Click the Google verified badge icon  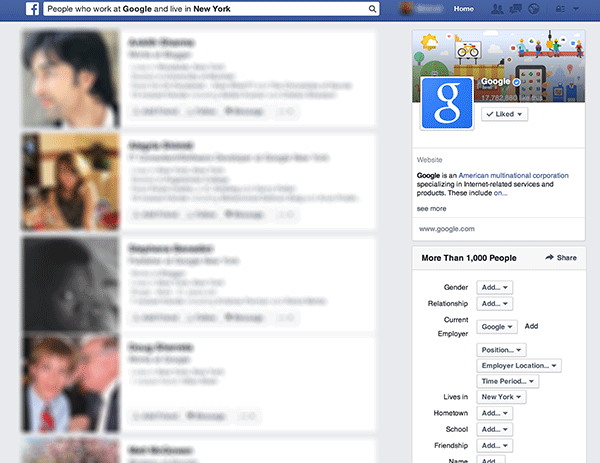click(x=516, y=82)
